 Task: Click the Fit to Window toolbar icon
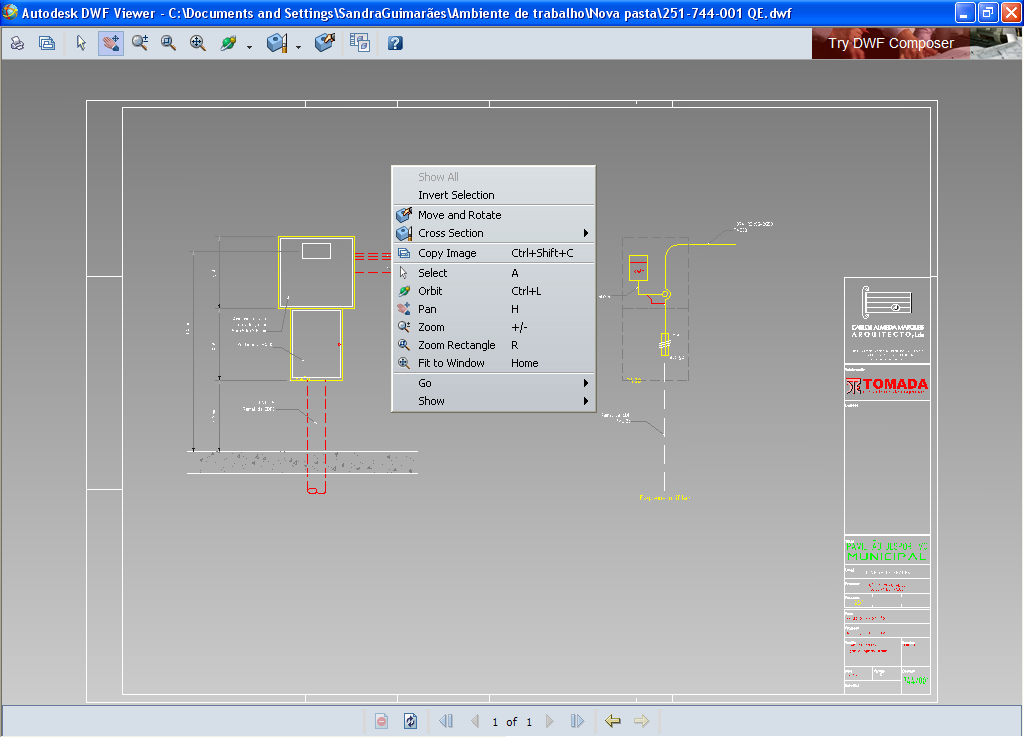coord(198,43)
